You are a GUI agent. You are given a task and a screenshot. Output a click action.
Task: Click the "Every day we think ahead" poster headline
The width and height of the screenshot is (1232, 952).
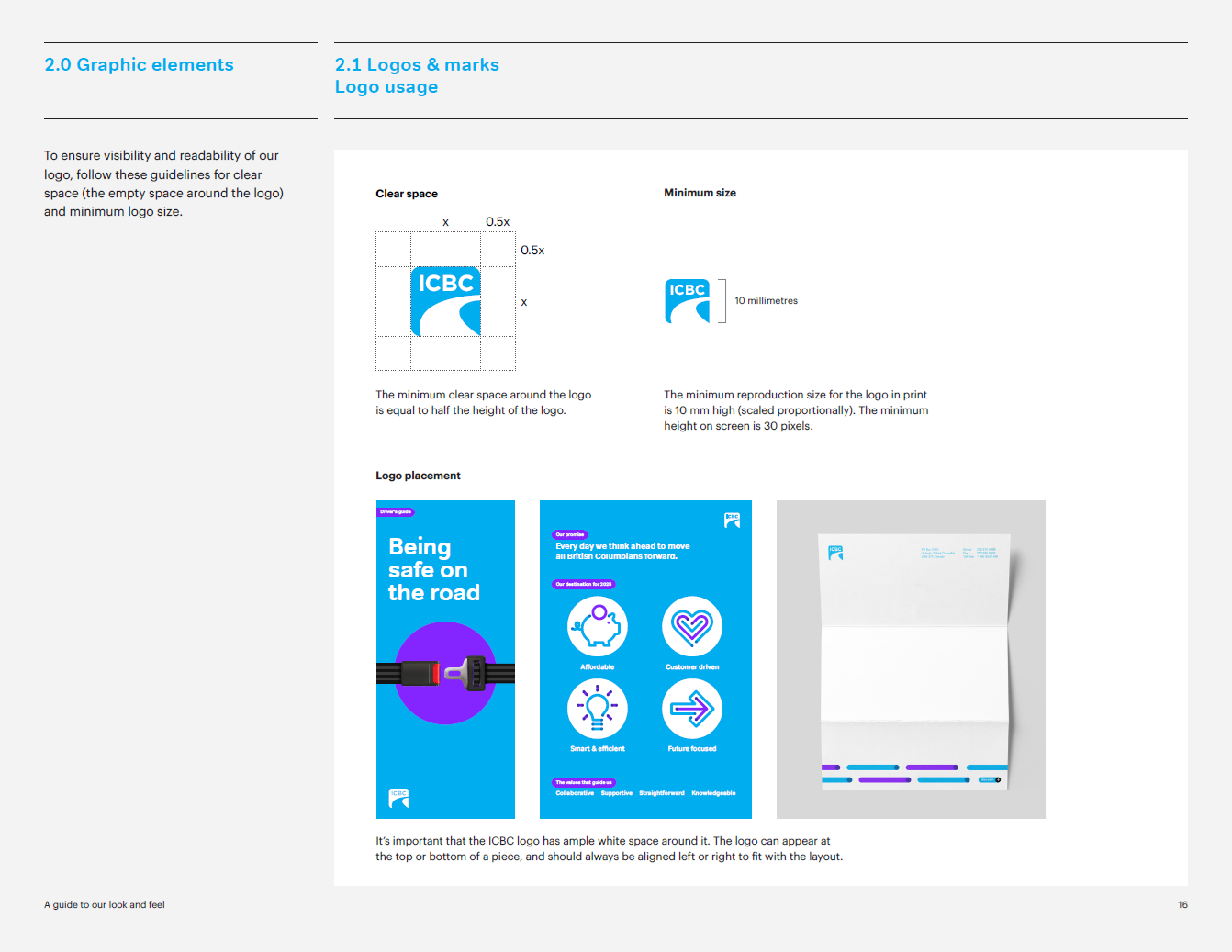click(x=622, y=551)
